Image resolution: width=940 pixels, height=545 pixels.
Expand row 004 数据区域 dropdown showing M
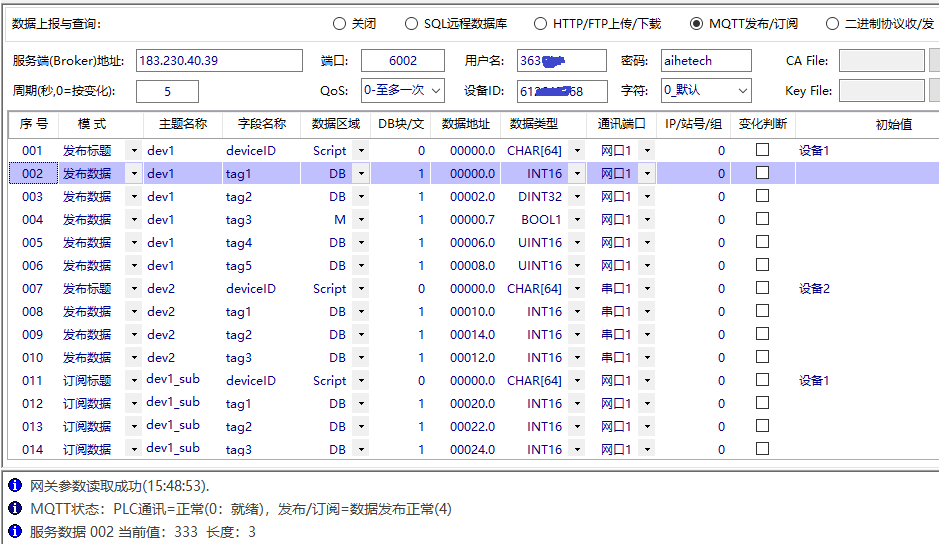[360, 220]
